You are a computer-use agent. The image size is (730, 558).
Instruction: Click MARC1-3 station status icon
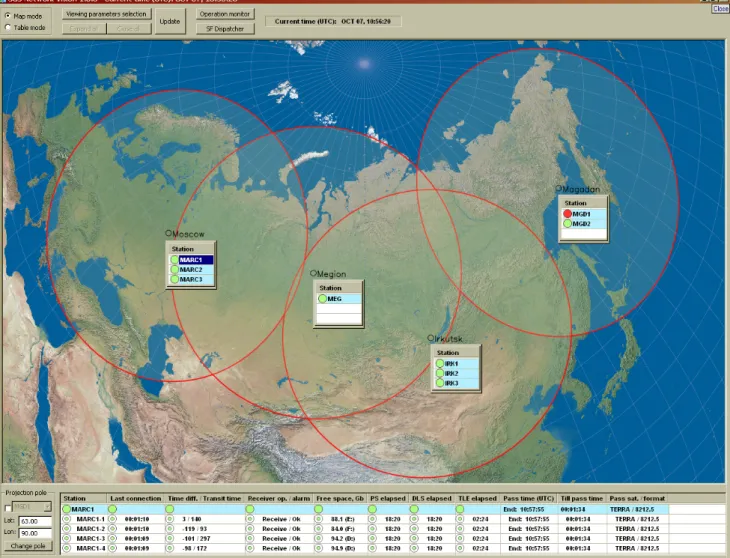click(67, 538)
